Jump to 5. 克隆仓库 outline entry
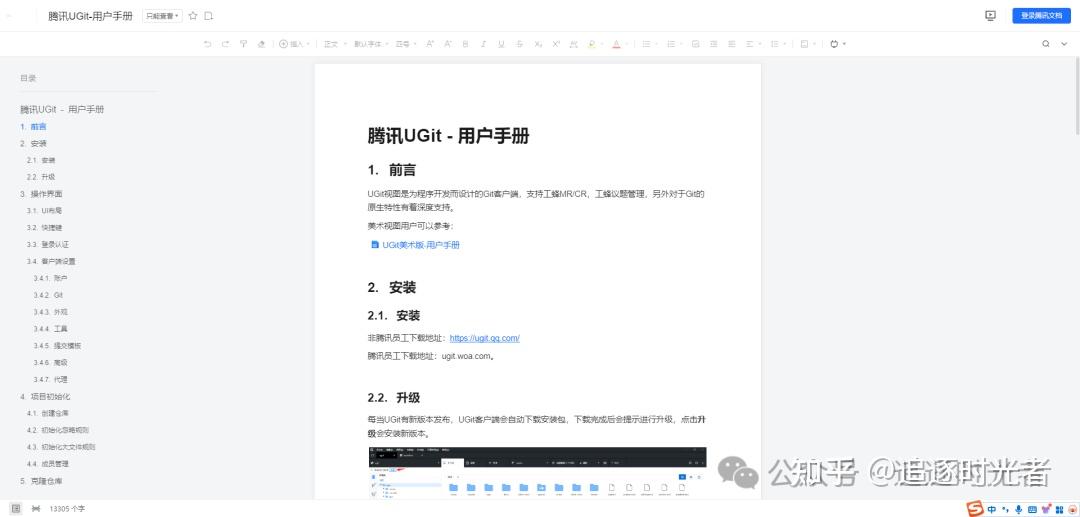Viewport: 1080px width, 517px height. click(x=41, y=481)
